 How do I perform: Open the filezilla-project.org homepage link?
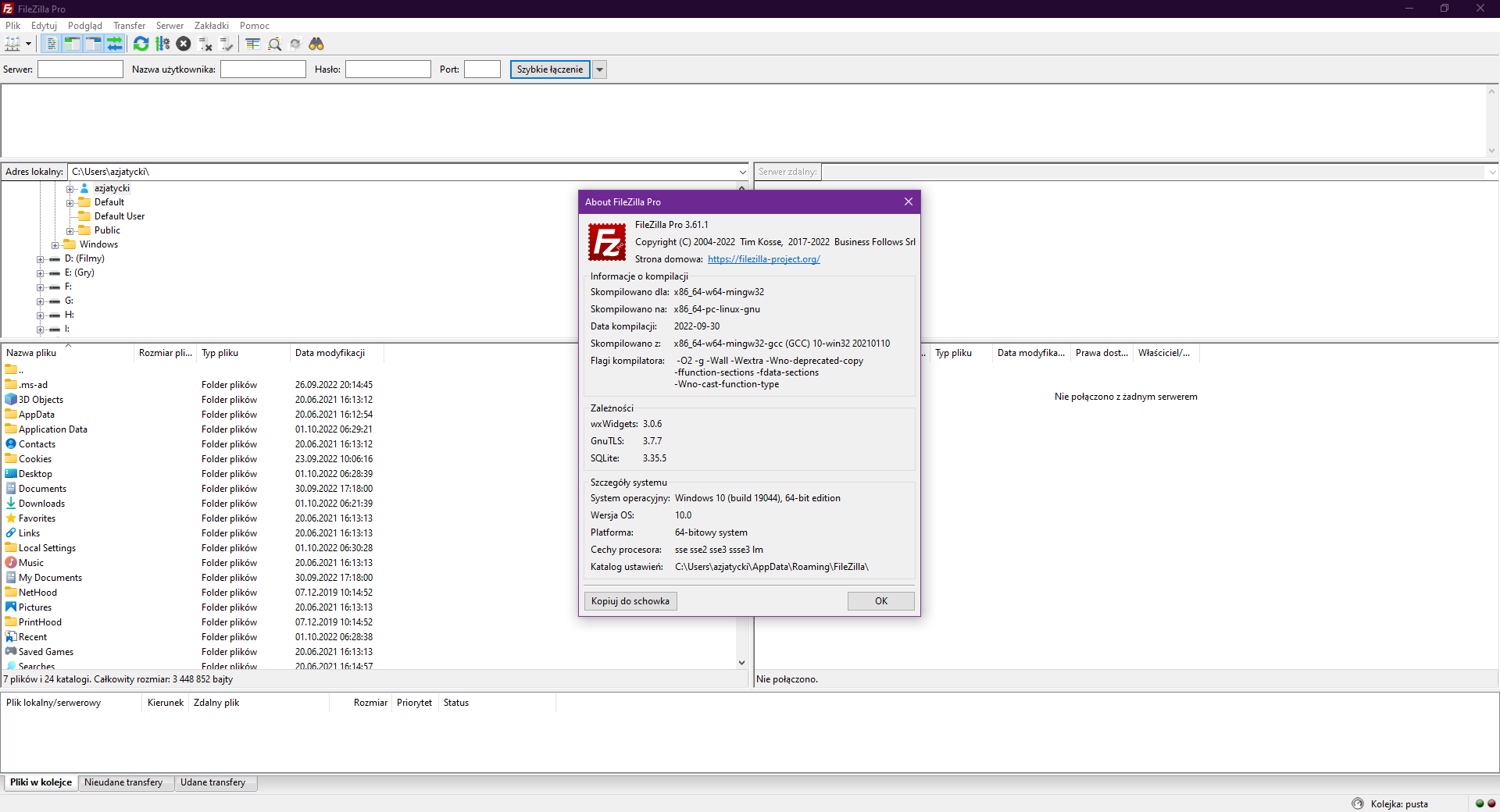pyautogui.click(x=764, y=259)
